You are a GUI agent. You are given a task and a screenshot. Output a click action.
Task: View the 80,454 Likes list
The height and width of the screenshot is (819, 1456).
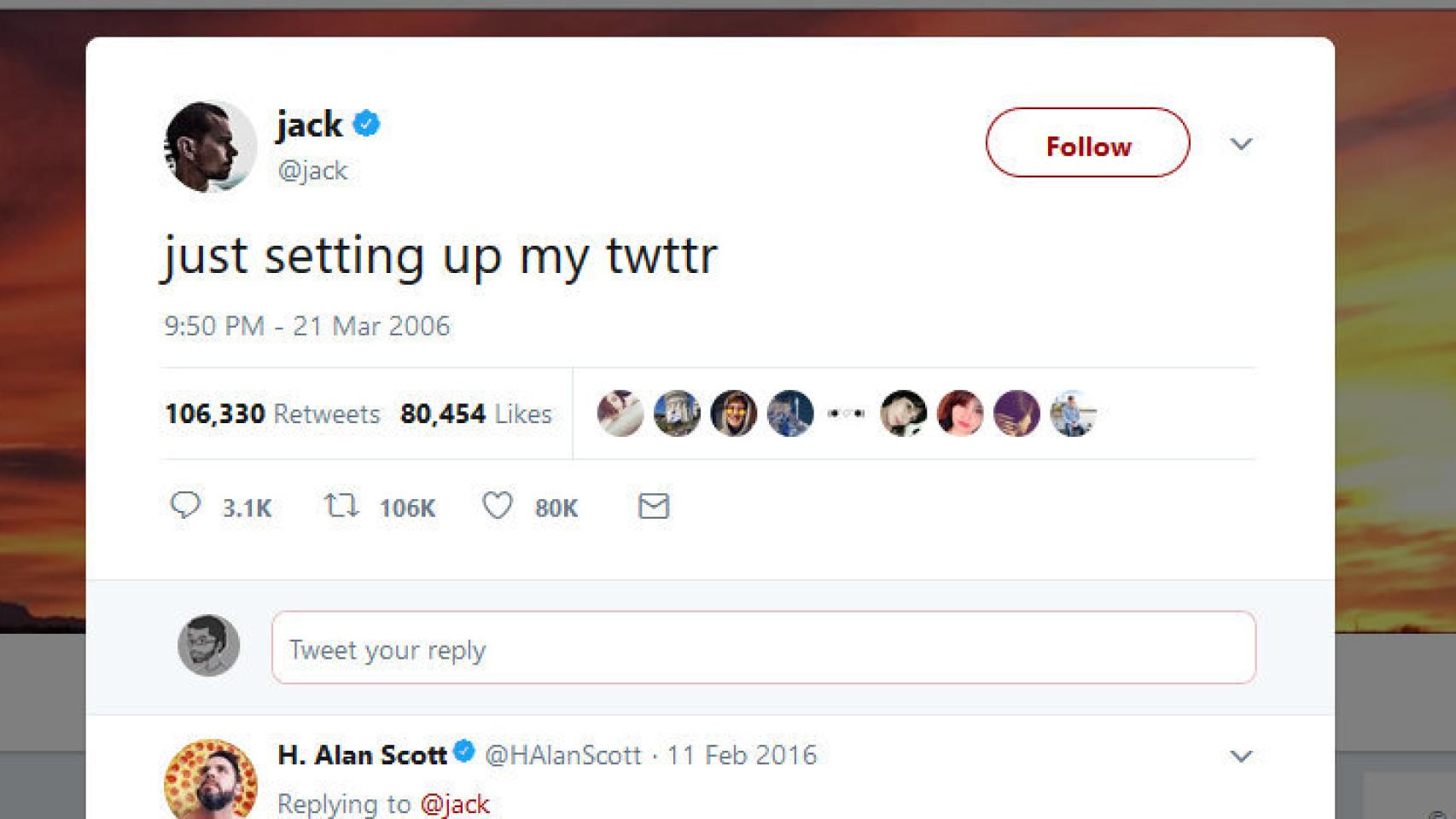click(475, 415)
